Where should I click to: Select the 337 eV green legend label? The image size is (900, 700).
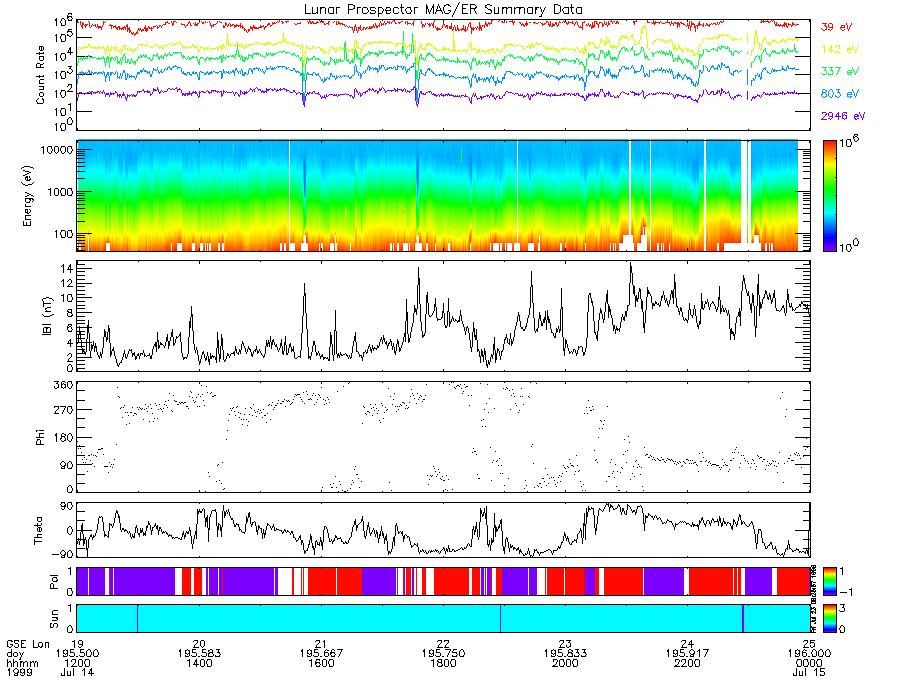point(840,71)
